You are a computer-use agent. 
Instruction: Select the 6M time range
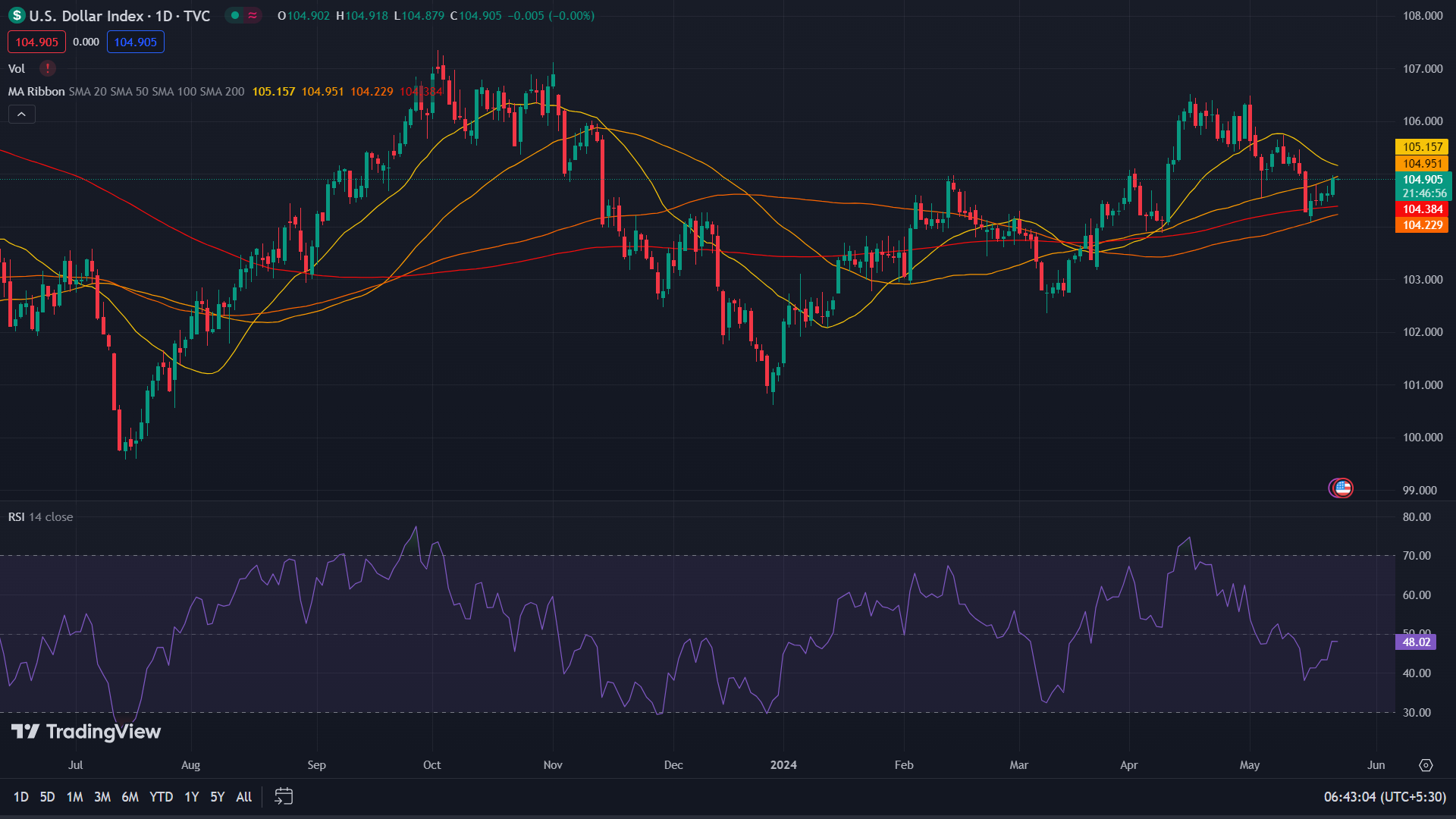[x=130, y=797]
